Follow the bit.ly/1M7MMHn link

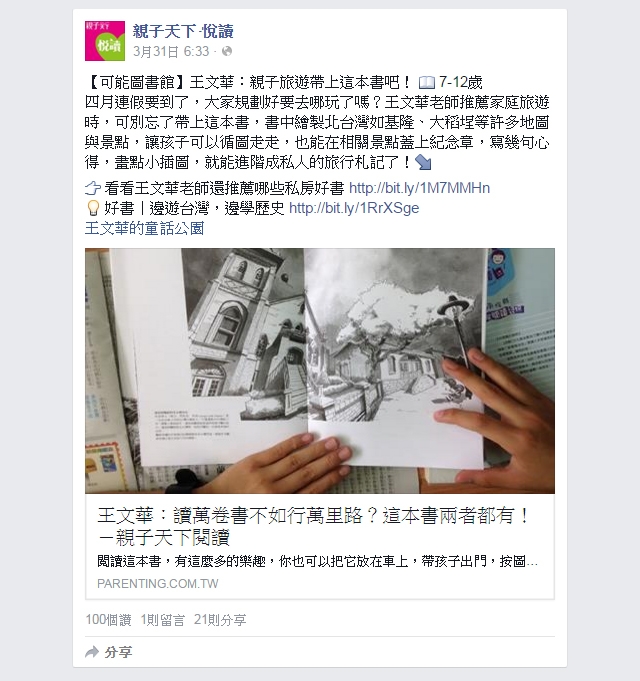click(x=419, y=188)
